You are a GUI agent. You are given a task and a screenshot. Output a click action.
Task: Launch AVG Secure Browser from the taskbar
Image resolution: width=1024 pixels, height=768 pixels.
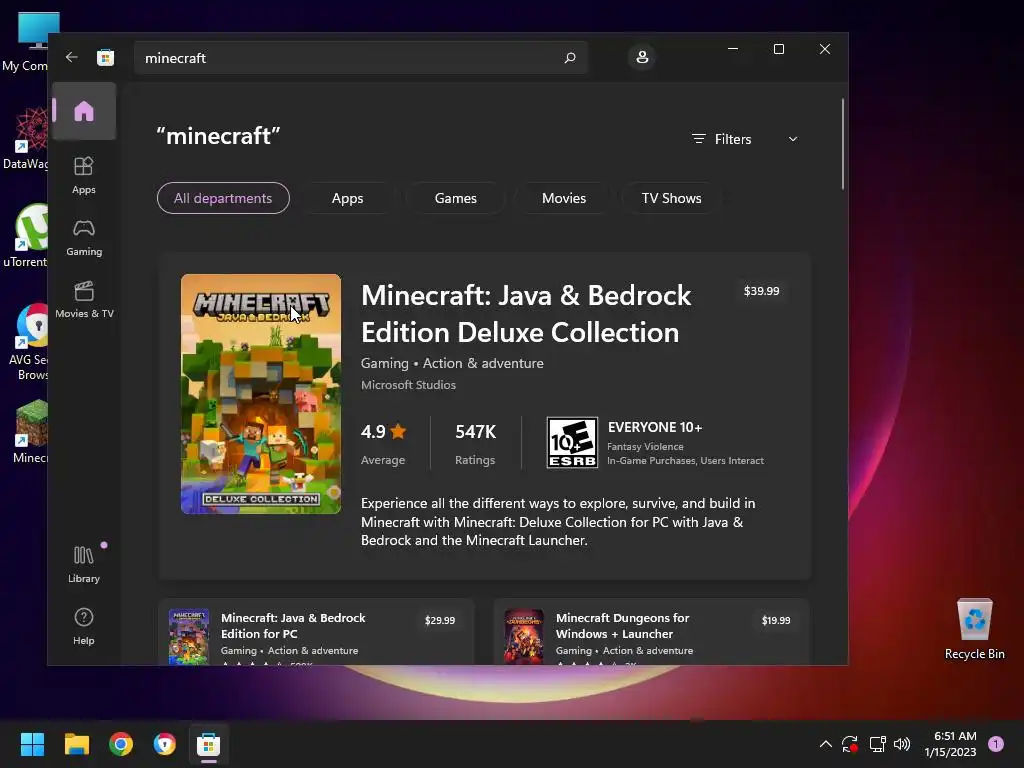(x=165, y=744)
